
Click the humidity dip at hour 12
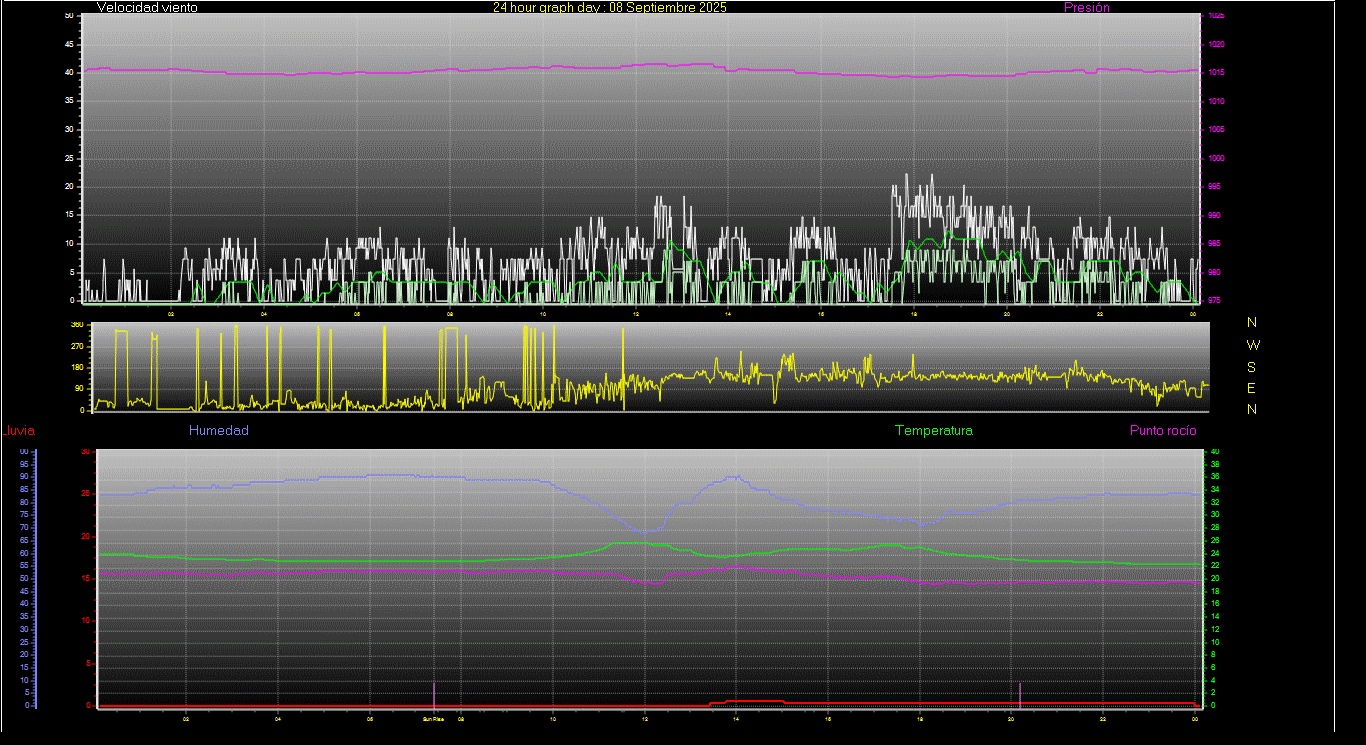click(x=646, y=531)
